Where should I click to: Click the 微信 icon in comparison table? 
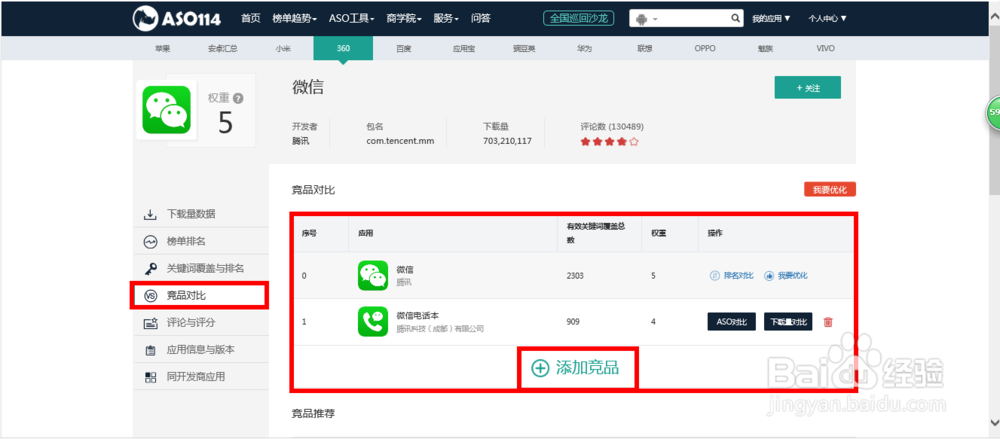pos(373,276)
